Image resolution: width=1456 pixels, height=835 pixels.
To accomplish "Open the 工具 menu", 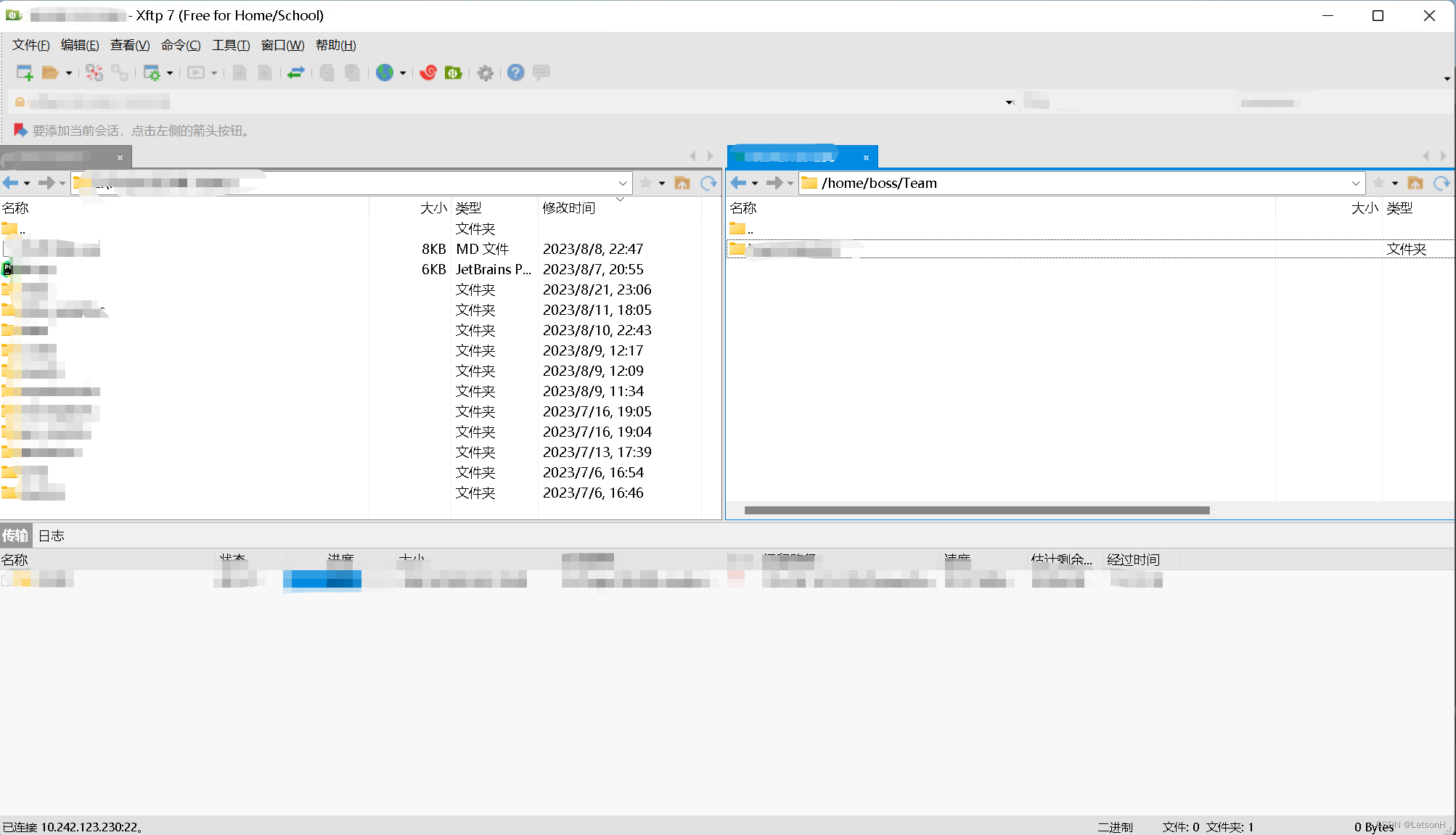I will point(231,45).
